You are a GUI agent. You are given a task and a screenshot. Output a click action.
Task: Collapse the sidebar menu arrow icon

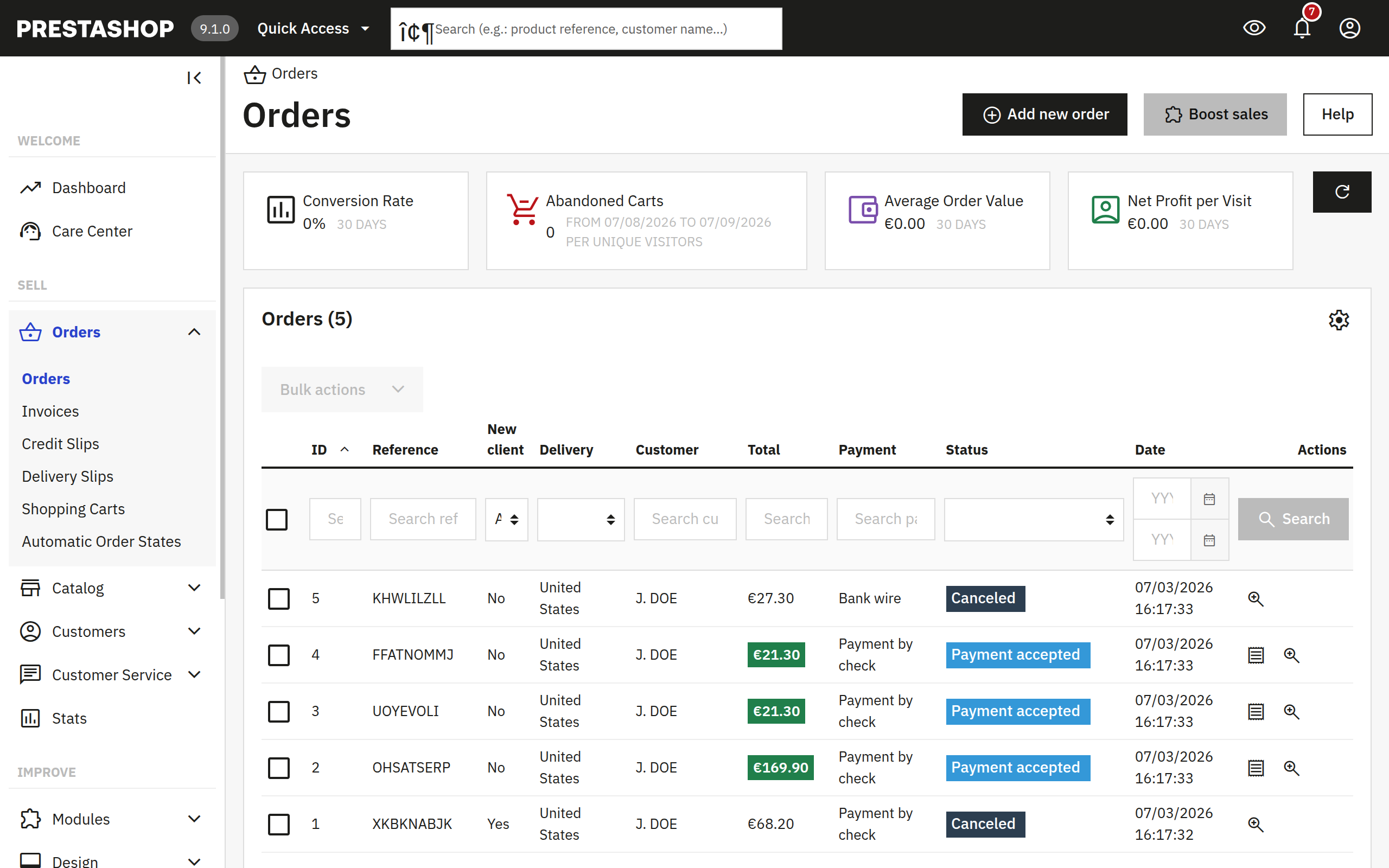[194, 78]
